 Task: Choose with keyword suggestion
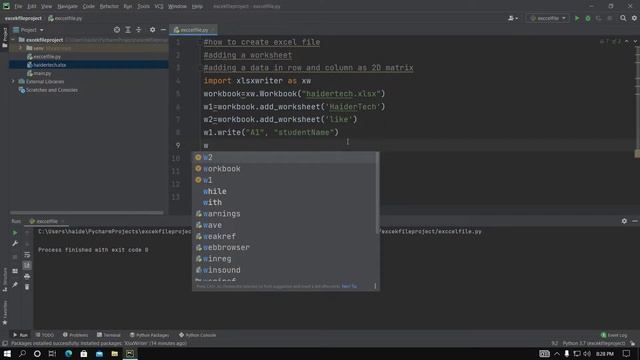coord(285,202)
